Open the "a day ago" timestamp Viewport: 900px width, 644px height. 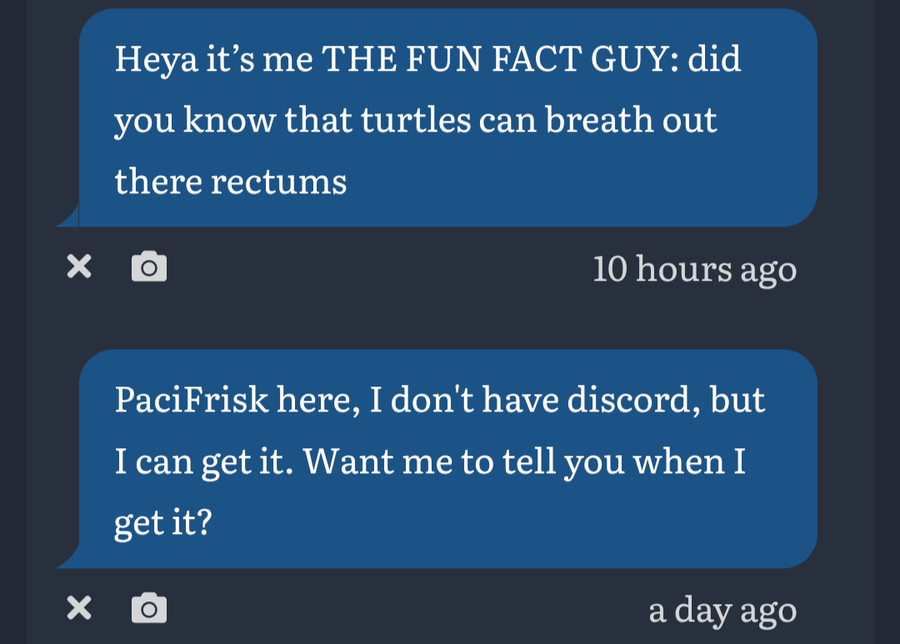[722, 609]
